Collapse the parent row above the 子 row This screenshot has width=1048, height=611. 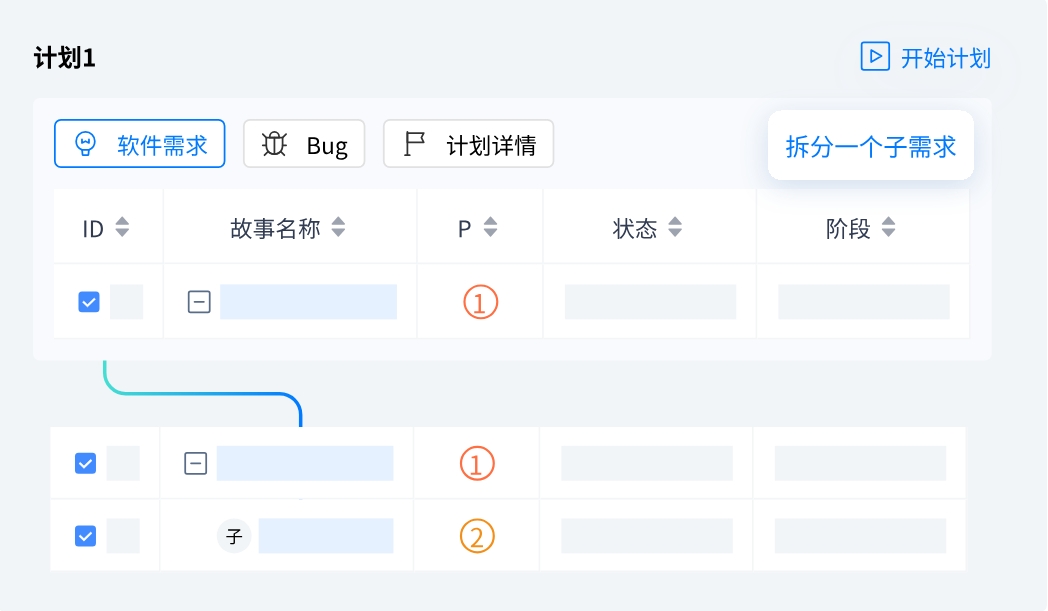coord(196,463)
